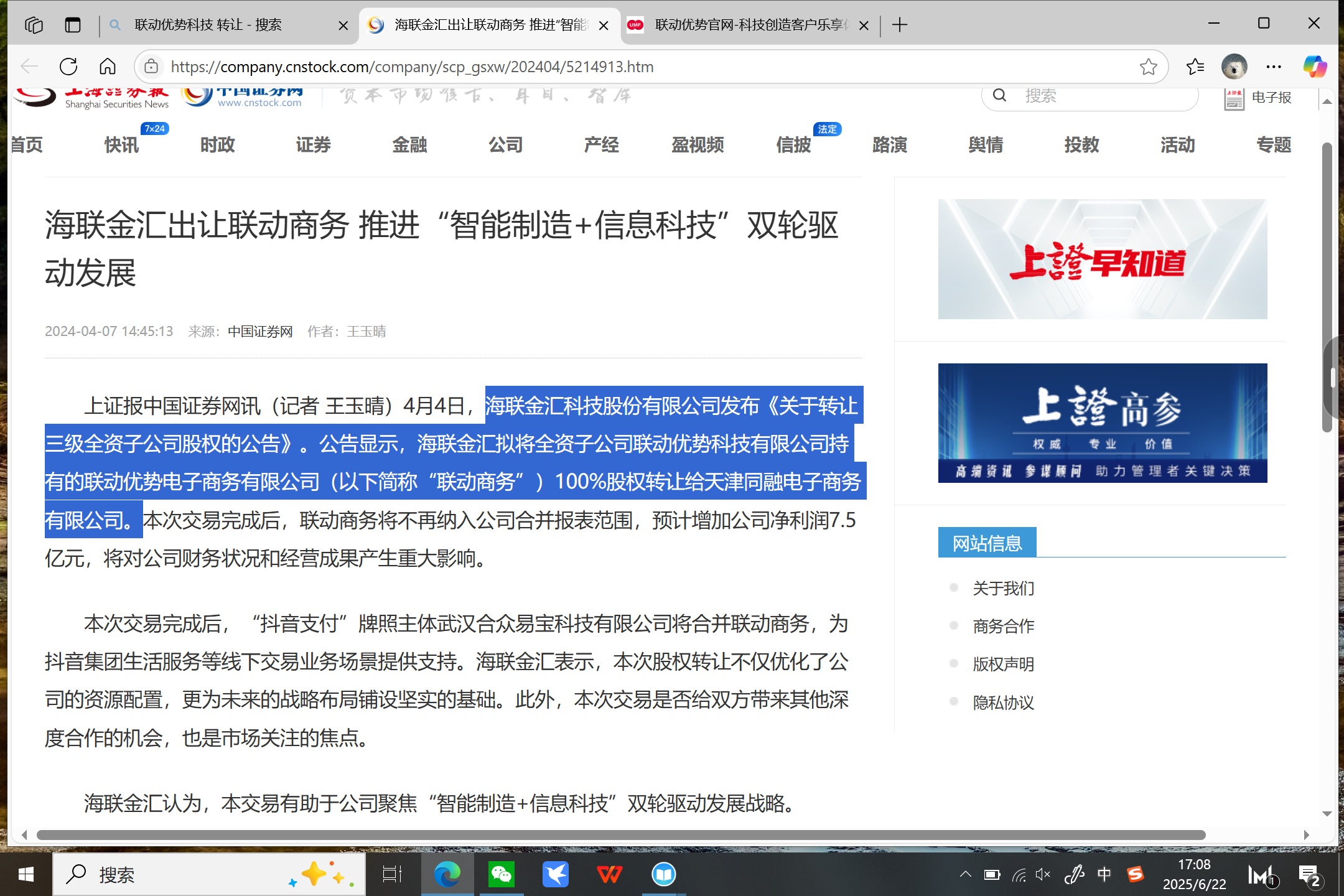This screenshot has height=896, width=1344.
Task: Go to the browser home page
Action: (x=108, y=67)
